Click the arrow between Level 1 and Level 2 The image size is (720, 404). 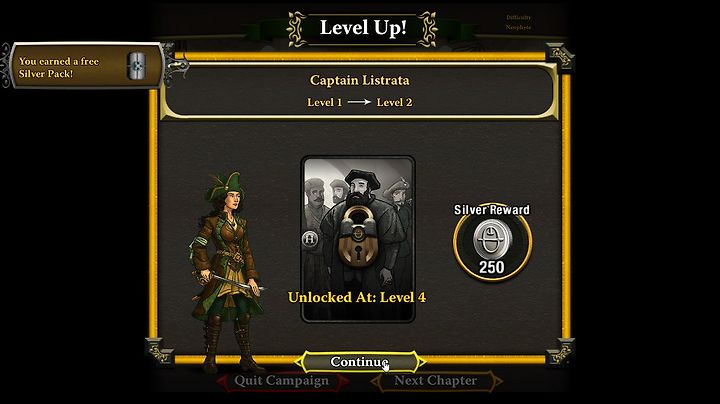coord(360,102)
